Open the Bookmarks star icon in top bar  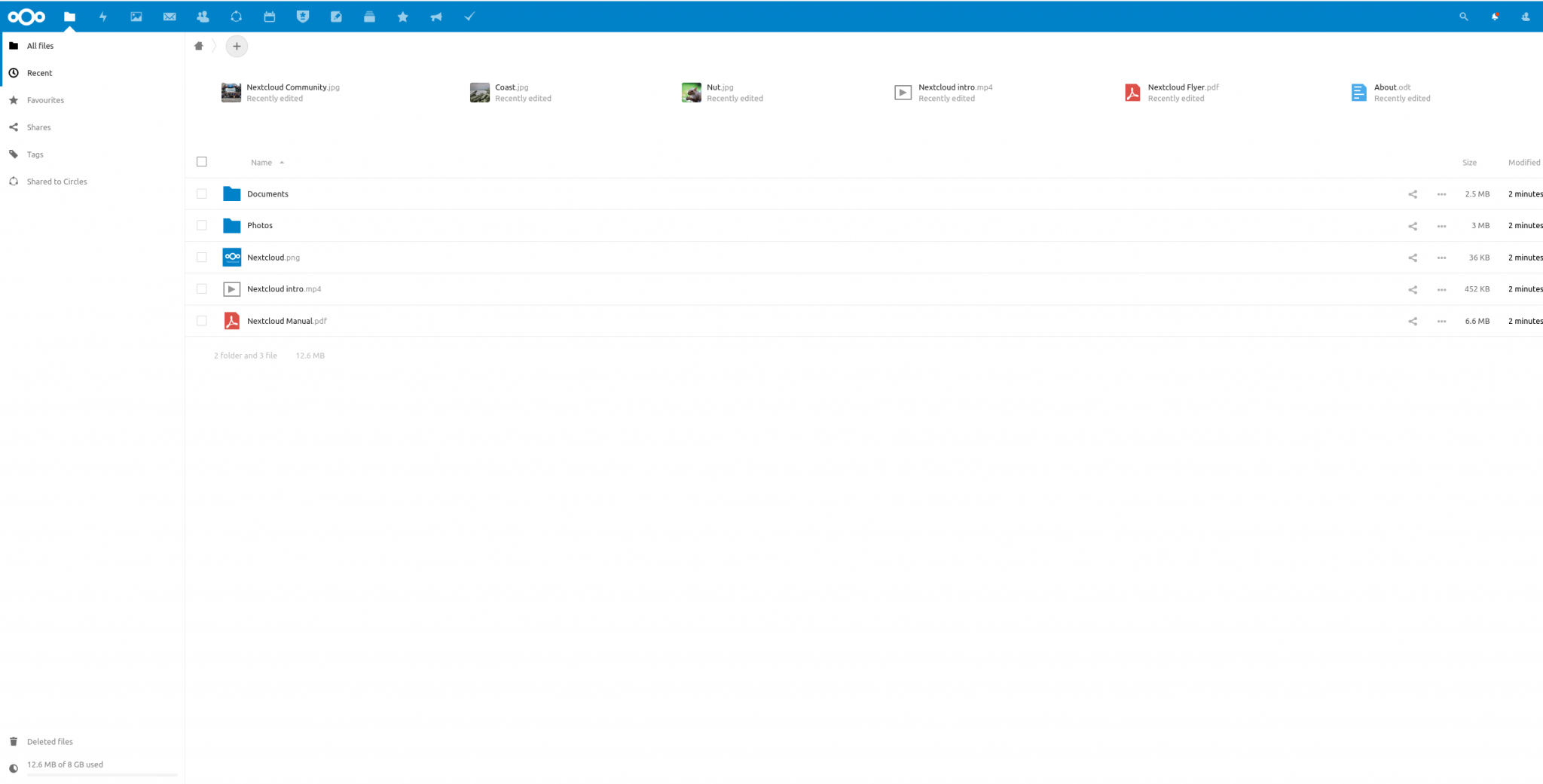point(403,17)
